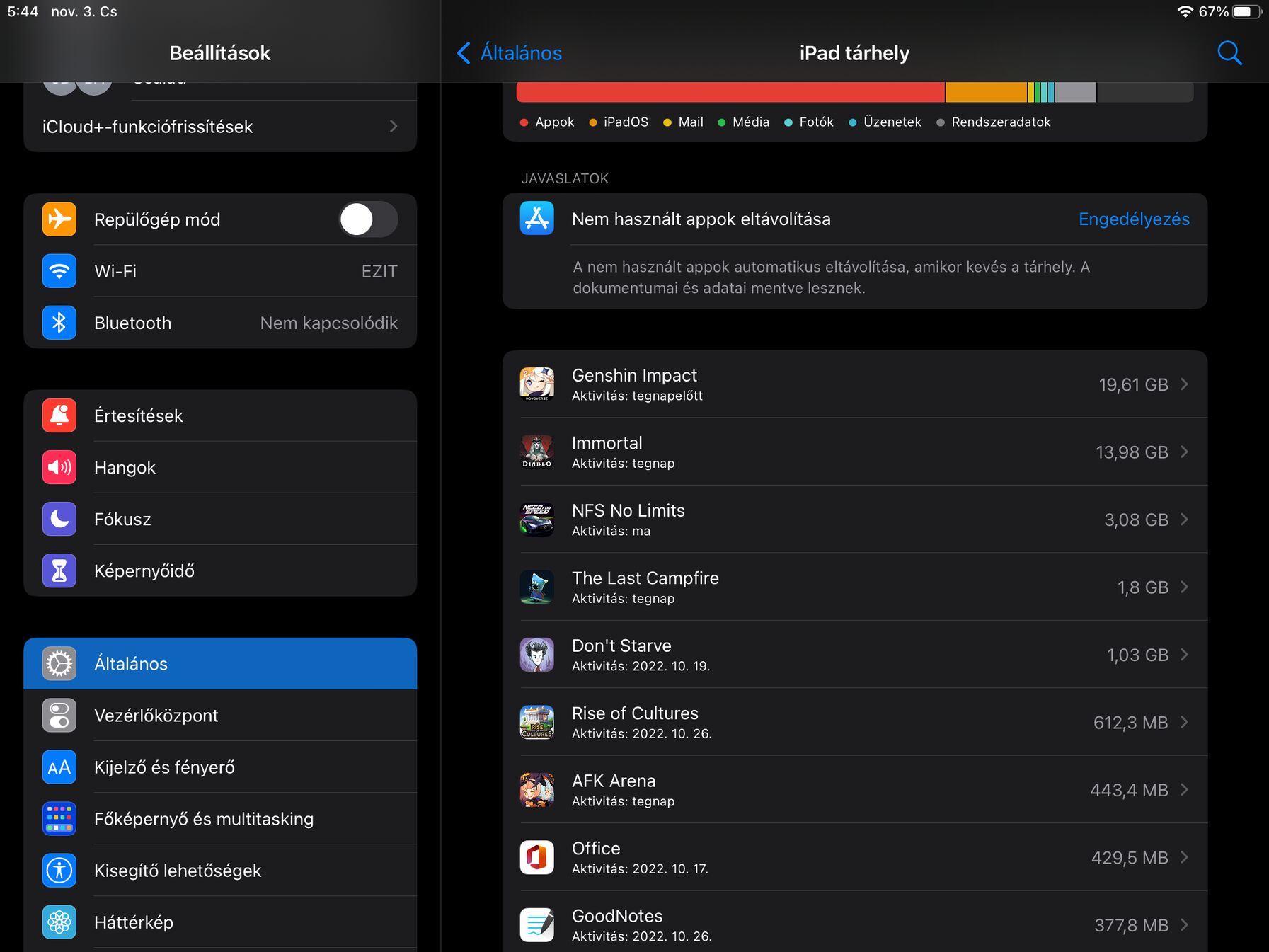Open the Wi-Fi settings row
This screenshot has height=952, width=1269.
[x=220, y=271]
